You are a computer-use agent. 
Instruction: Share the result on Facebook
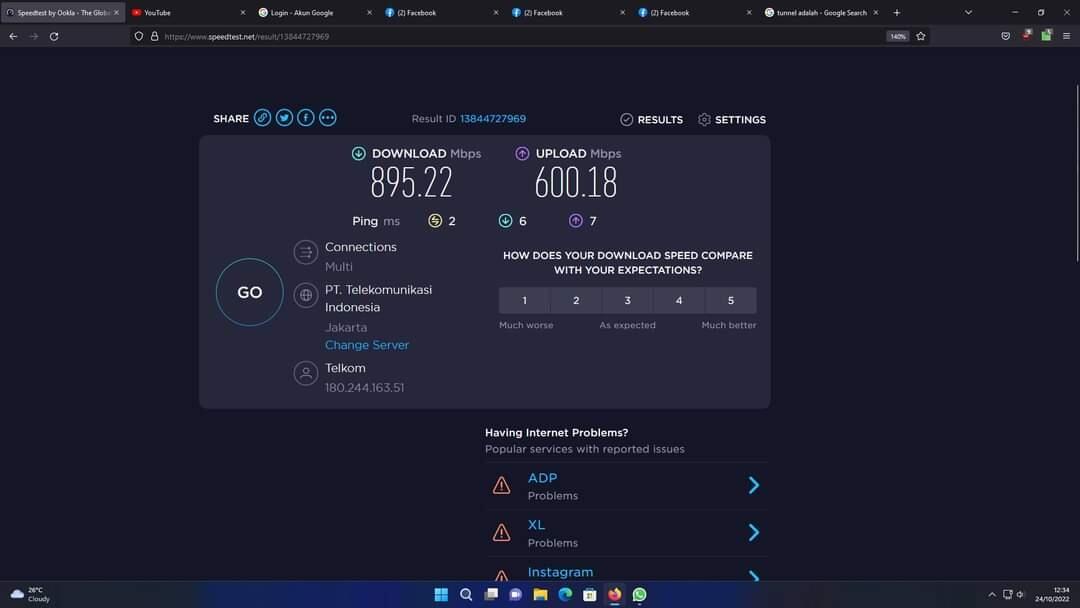click(x=305, y=117)
